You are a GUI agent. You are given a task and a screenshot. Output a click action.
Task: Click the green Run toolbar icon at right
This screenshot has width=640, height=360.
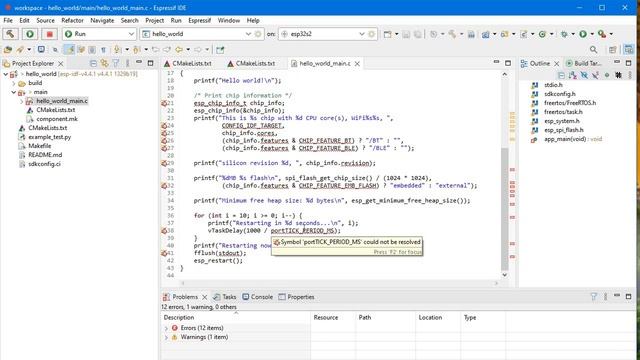[583, 34]
